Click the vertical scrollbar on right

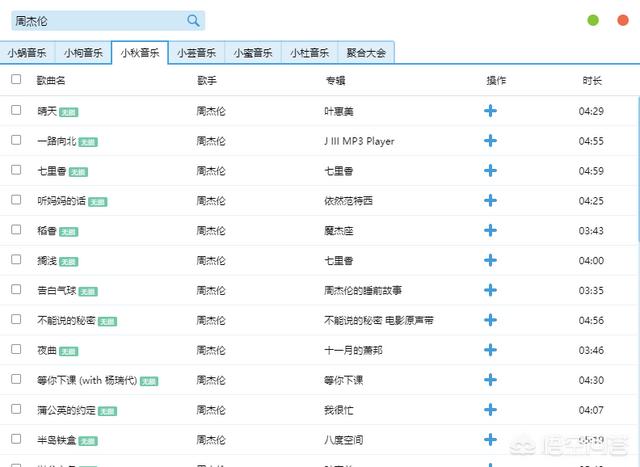tap(637, 170)
